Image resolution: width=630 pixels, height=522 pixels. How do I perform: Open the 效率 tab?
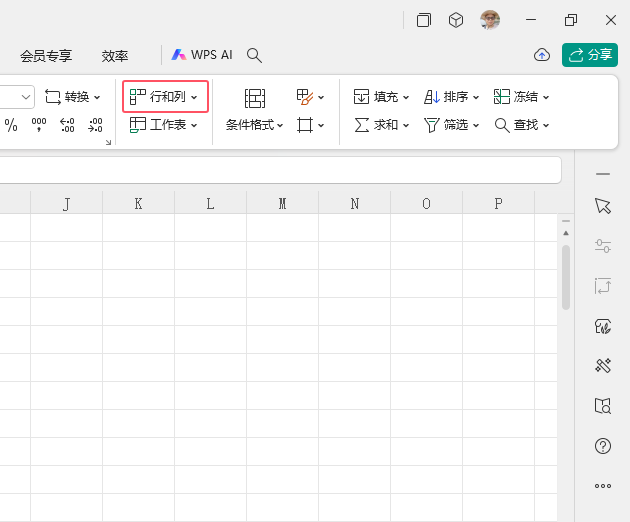coord(115,55)
